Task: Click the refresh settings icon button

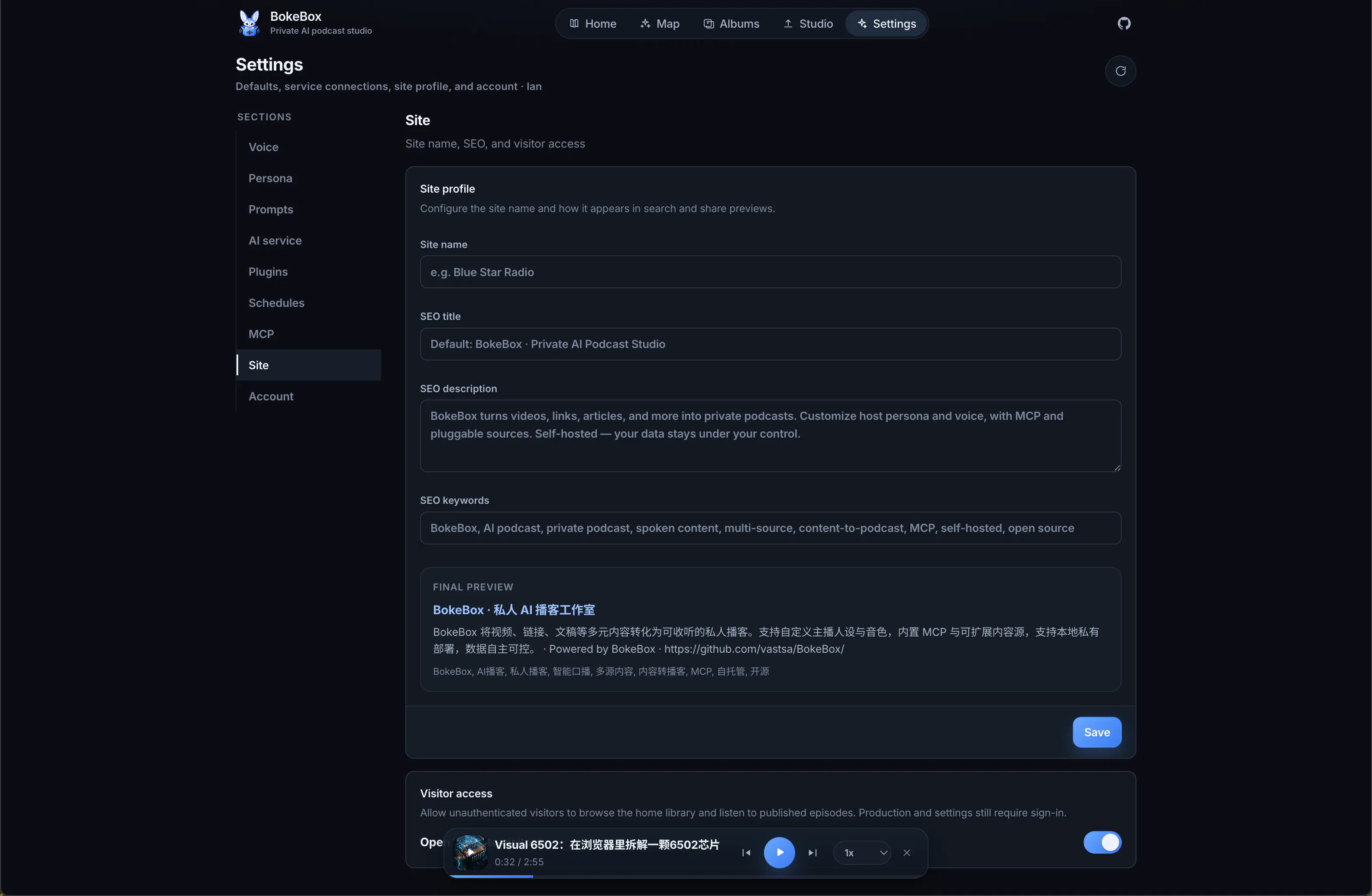Action: click(x=1120, y=71)
